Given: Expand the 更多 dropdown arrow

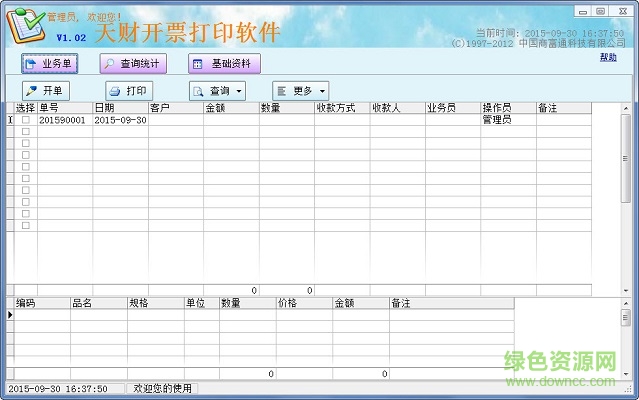Looking at the screenshot, I should 322,91.
